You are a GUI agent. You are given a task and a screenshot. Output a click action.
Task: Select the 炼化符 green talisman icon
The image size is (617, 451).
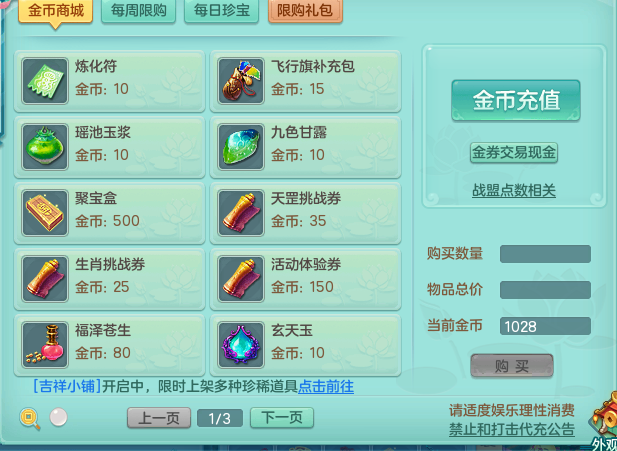pos(45,81)
